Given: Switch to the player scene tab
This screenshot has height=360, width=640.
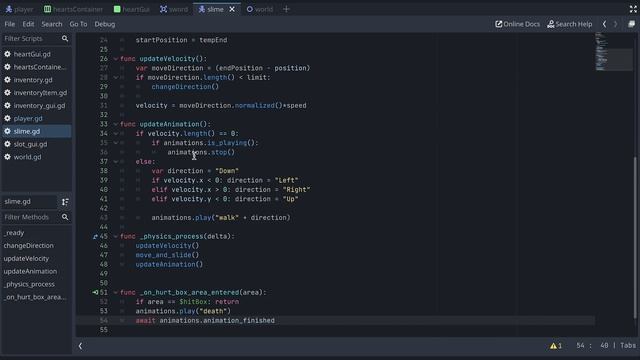Looking at the screenshot, I should [20, 9].
